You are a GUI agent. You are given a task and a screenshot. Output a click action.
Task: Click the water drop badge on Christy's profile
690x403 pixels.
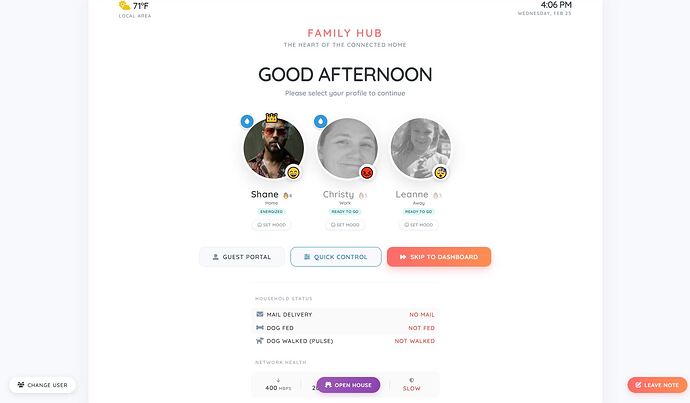321,121
